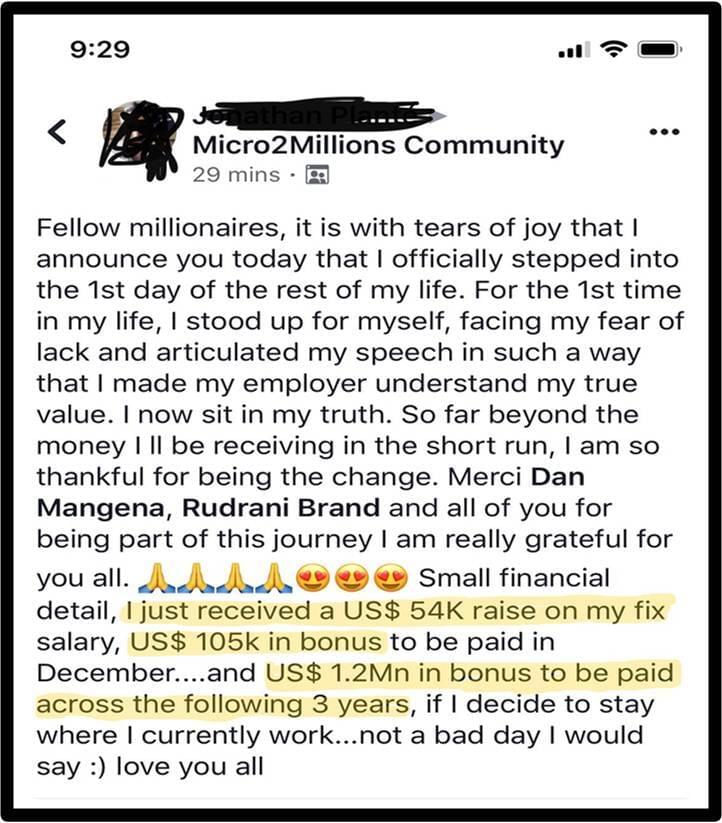The image size is (722, 823).
Task: Click the "29 mins" post timestamp
Action: point(237,175)
